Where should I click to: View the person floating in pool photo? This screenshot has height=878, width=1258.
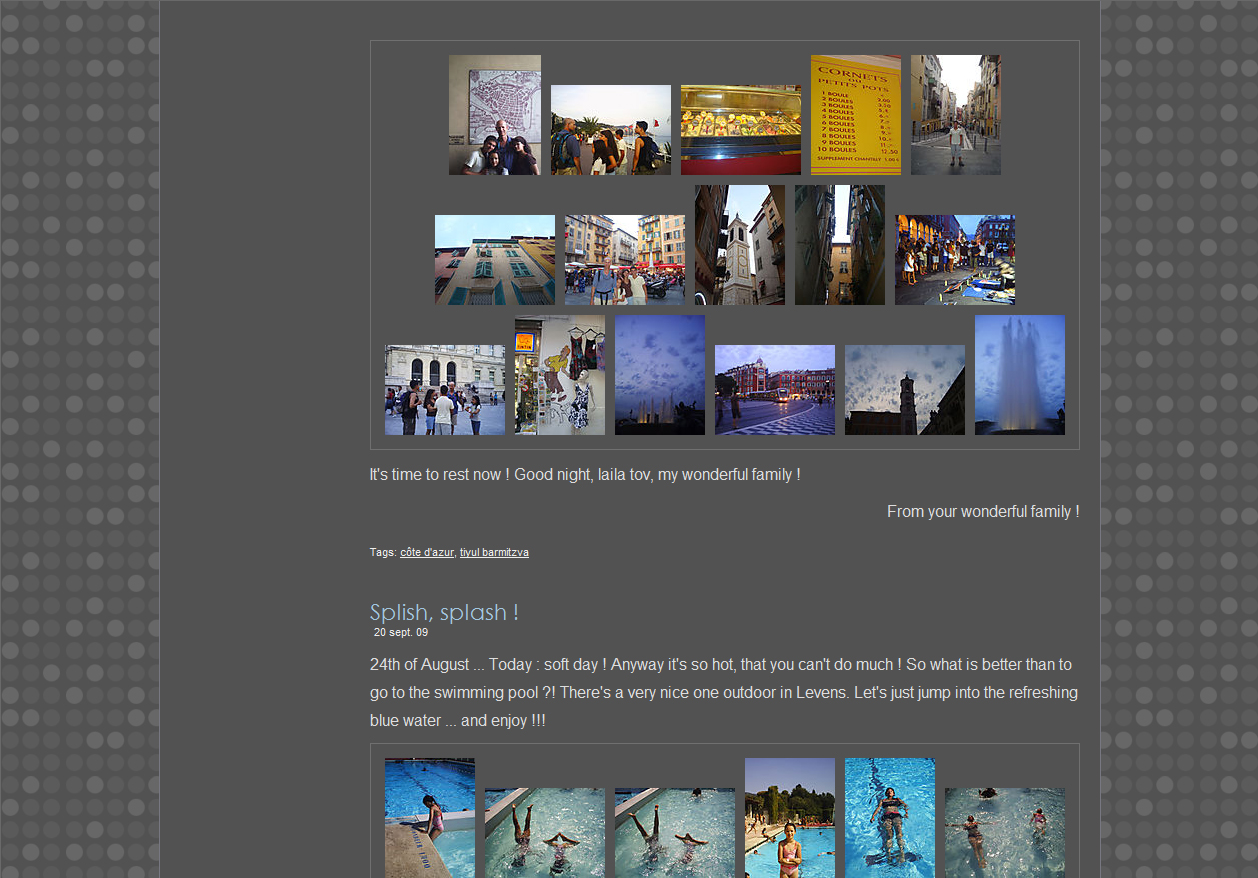click(889, 818)
